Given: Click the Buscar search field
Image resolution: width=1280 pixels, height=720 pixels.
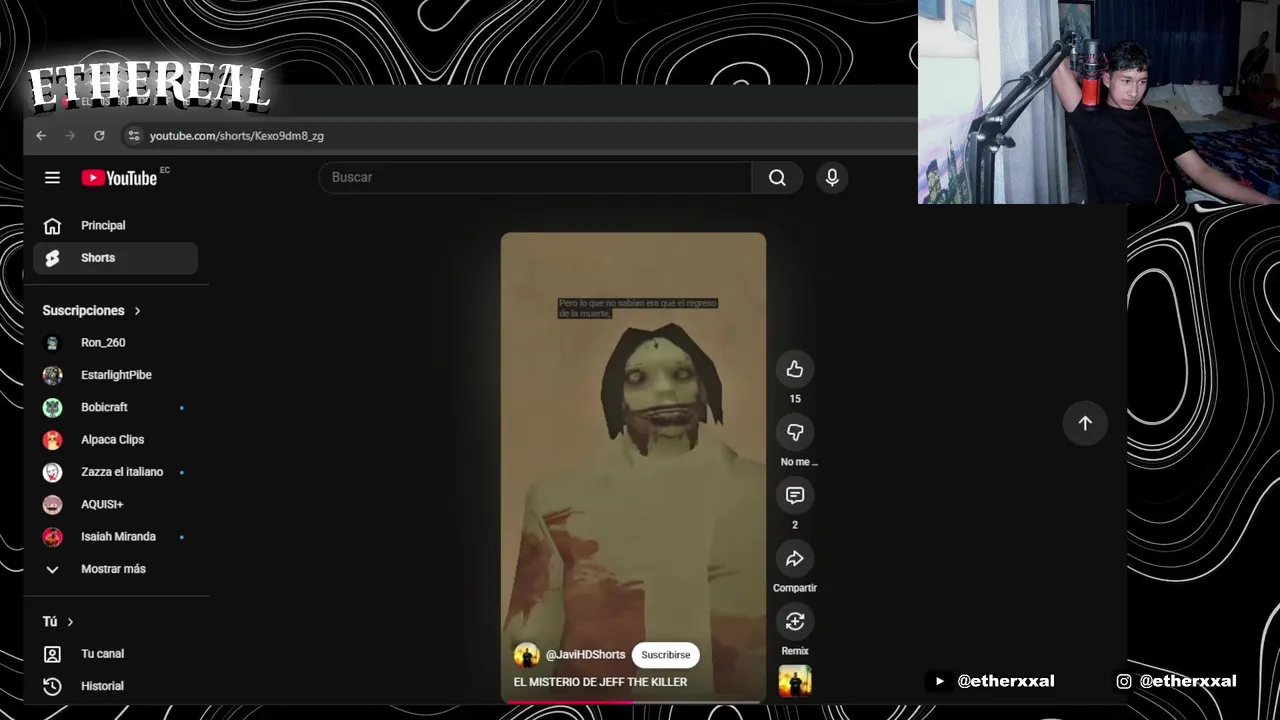Looking at the screenshot, I should 535,177.
